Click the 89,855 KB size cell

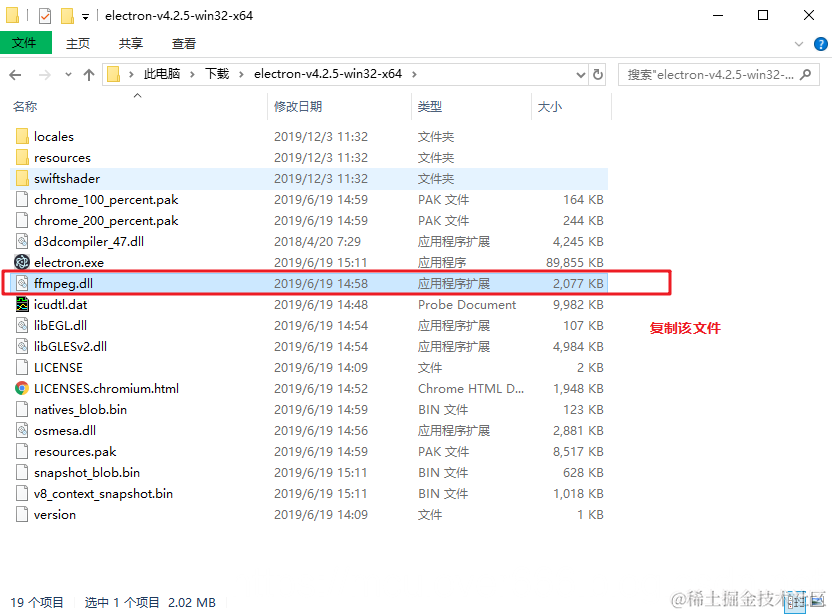(x=575, y=262)
